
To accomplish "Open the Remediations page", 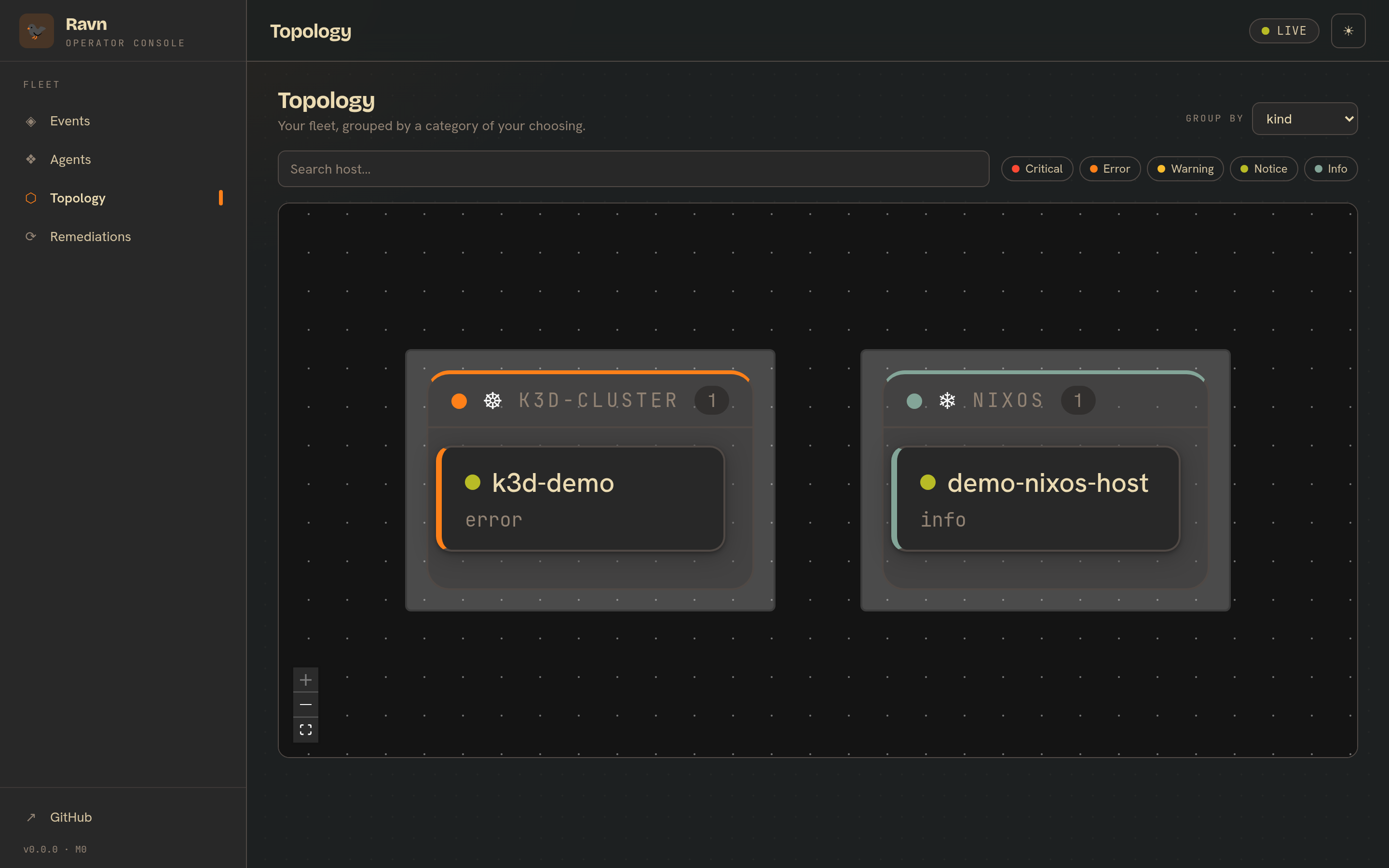I will coord(123,236).
